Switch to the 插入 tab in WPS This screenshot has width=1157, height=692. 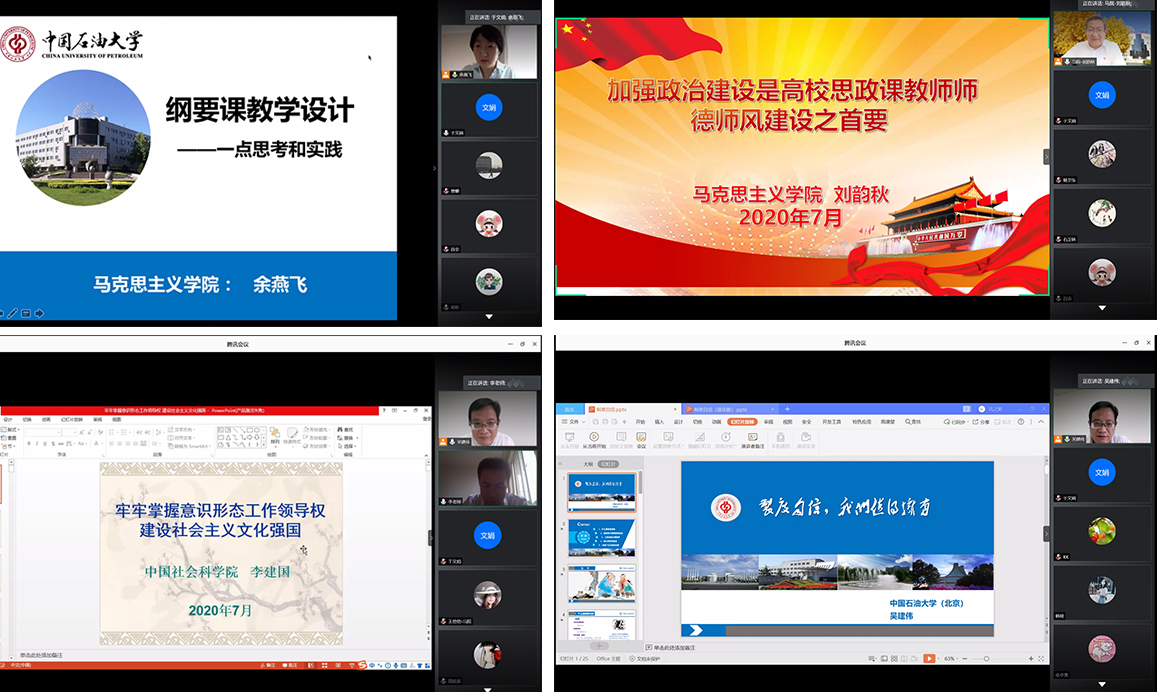click(x=659, y=422)
